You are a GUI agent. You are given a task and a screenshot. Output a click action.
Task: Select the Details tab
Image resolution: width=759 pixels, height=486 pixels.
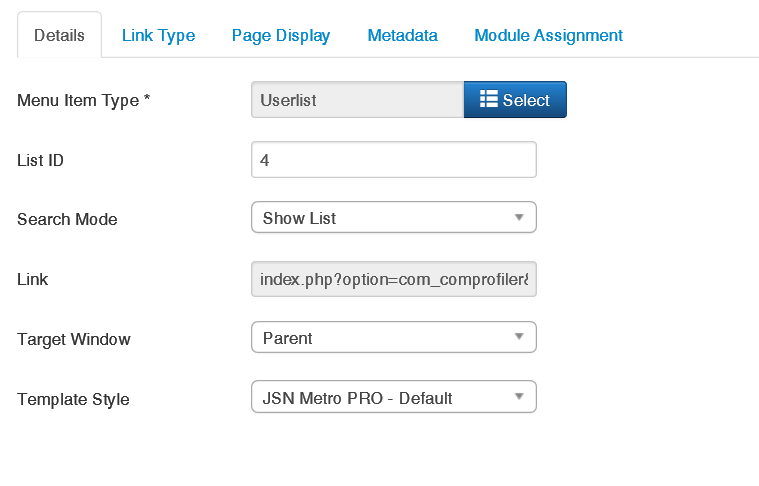(x=60, y=35)
